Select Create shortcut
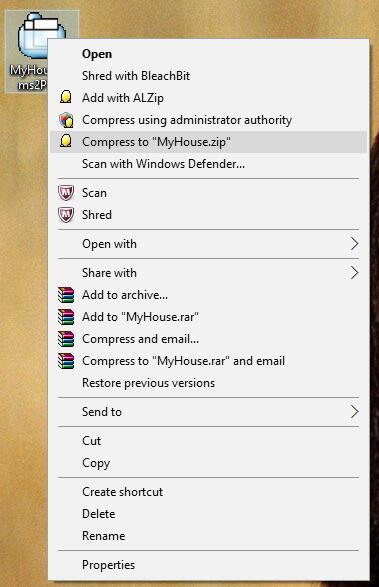The width and height of the screenshot is (379, 587). pos(208,492)
